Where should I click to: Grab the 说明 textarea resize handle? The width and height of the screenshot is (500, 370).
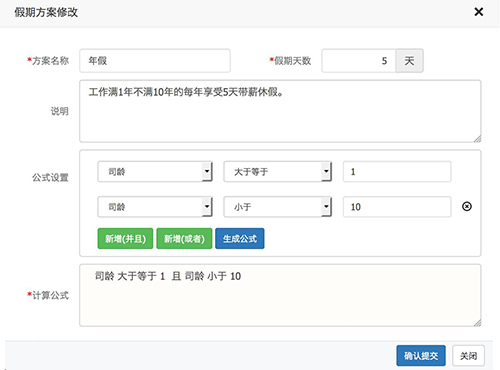[477, 139]
